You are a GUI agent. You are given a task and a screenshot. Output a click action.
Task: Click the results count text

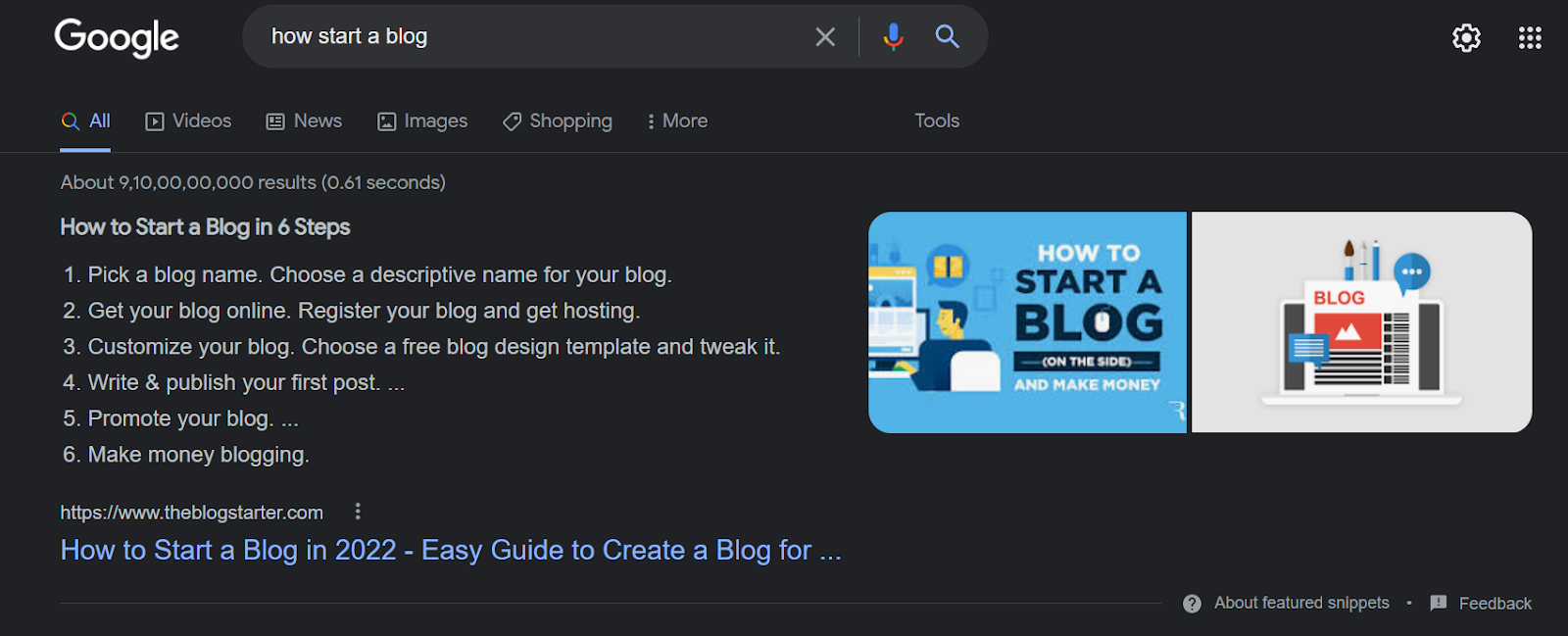coord(253,182)
